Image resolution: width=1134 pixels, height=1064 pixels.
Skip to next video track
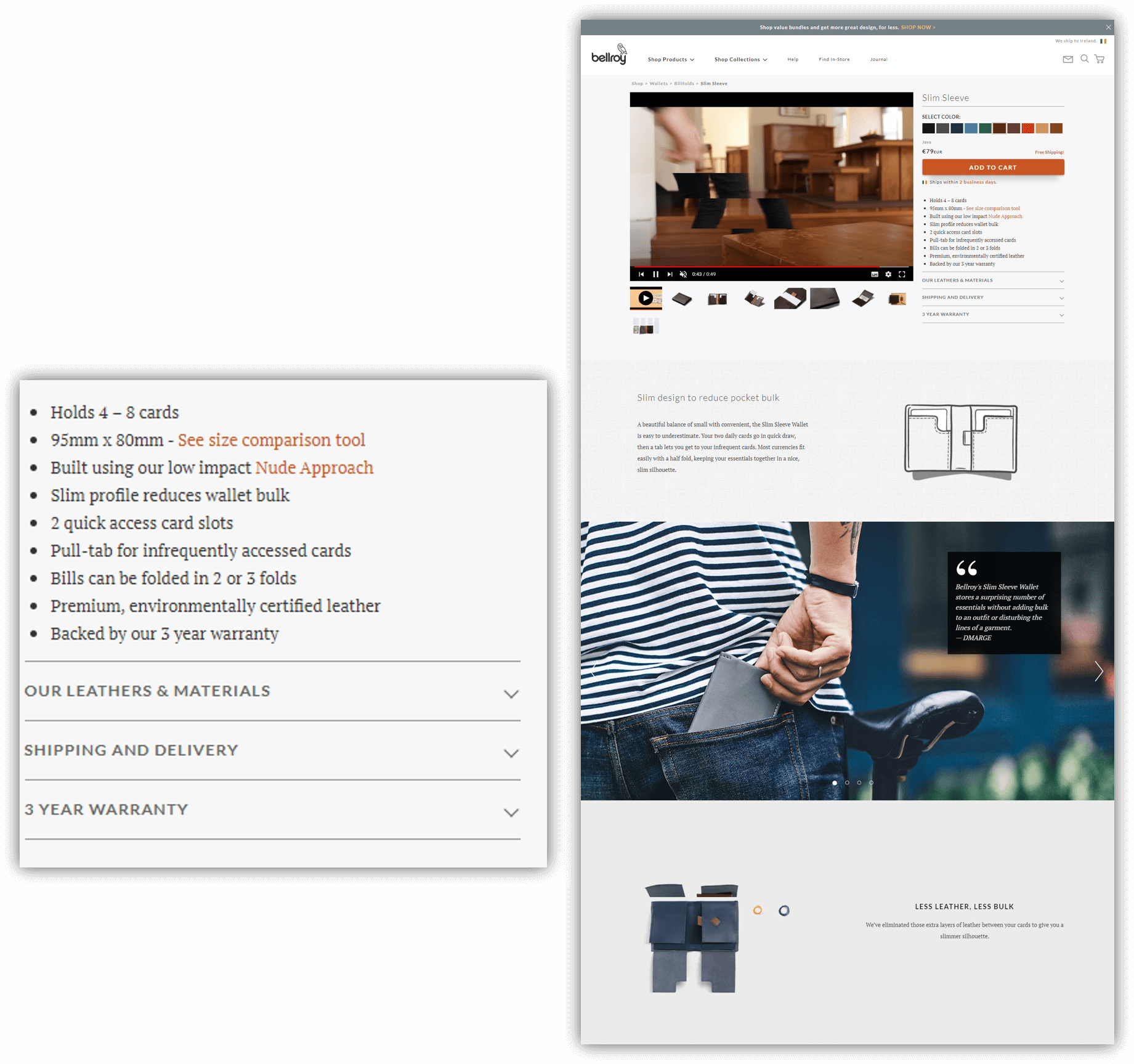point(670,274)
